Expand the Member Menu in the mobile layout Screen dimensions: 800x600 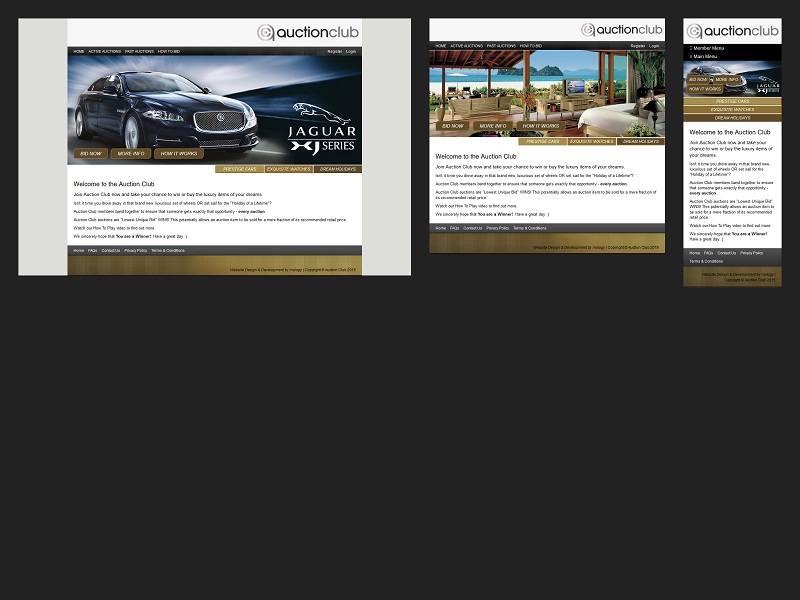(x=708, y=48)
